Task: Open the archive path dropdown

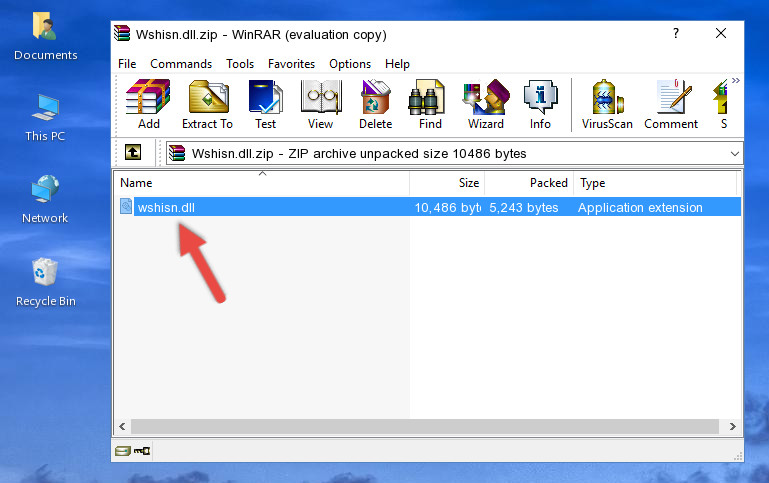Action: click(734, 153)
